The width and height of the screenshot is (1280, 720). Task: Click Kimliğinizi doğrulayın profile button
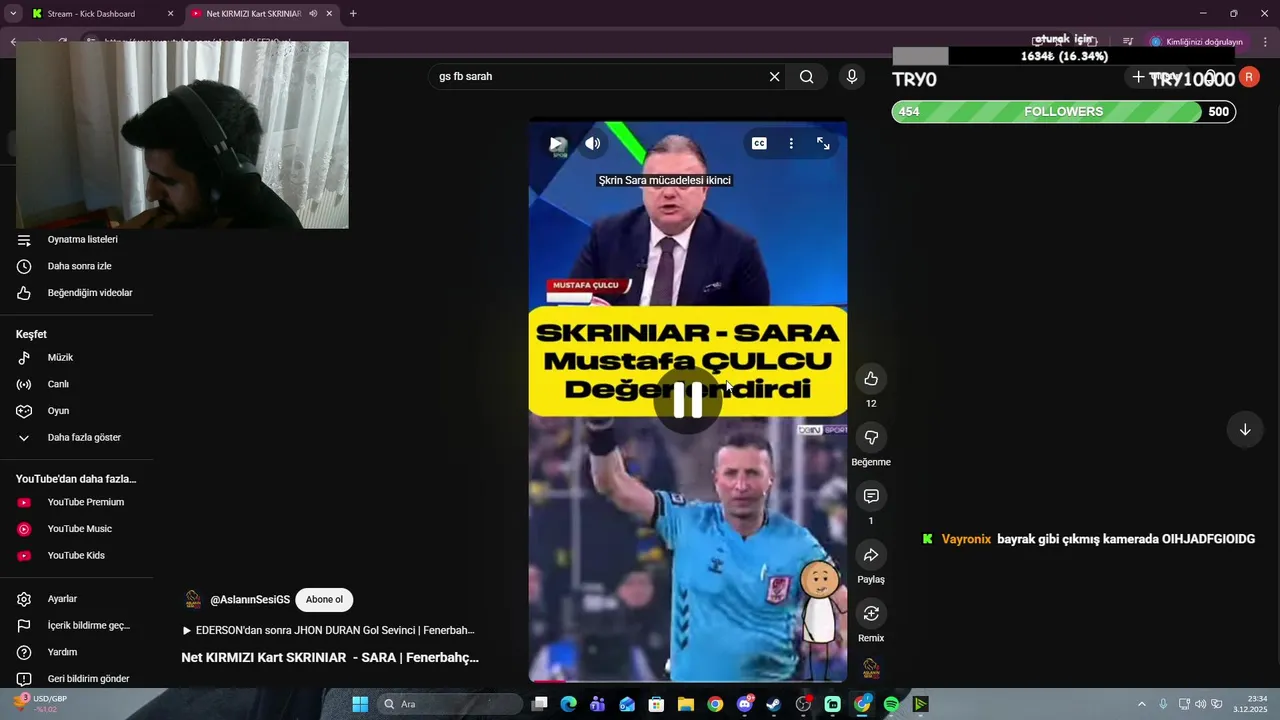[x=1197, y=42]
